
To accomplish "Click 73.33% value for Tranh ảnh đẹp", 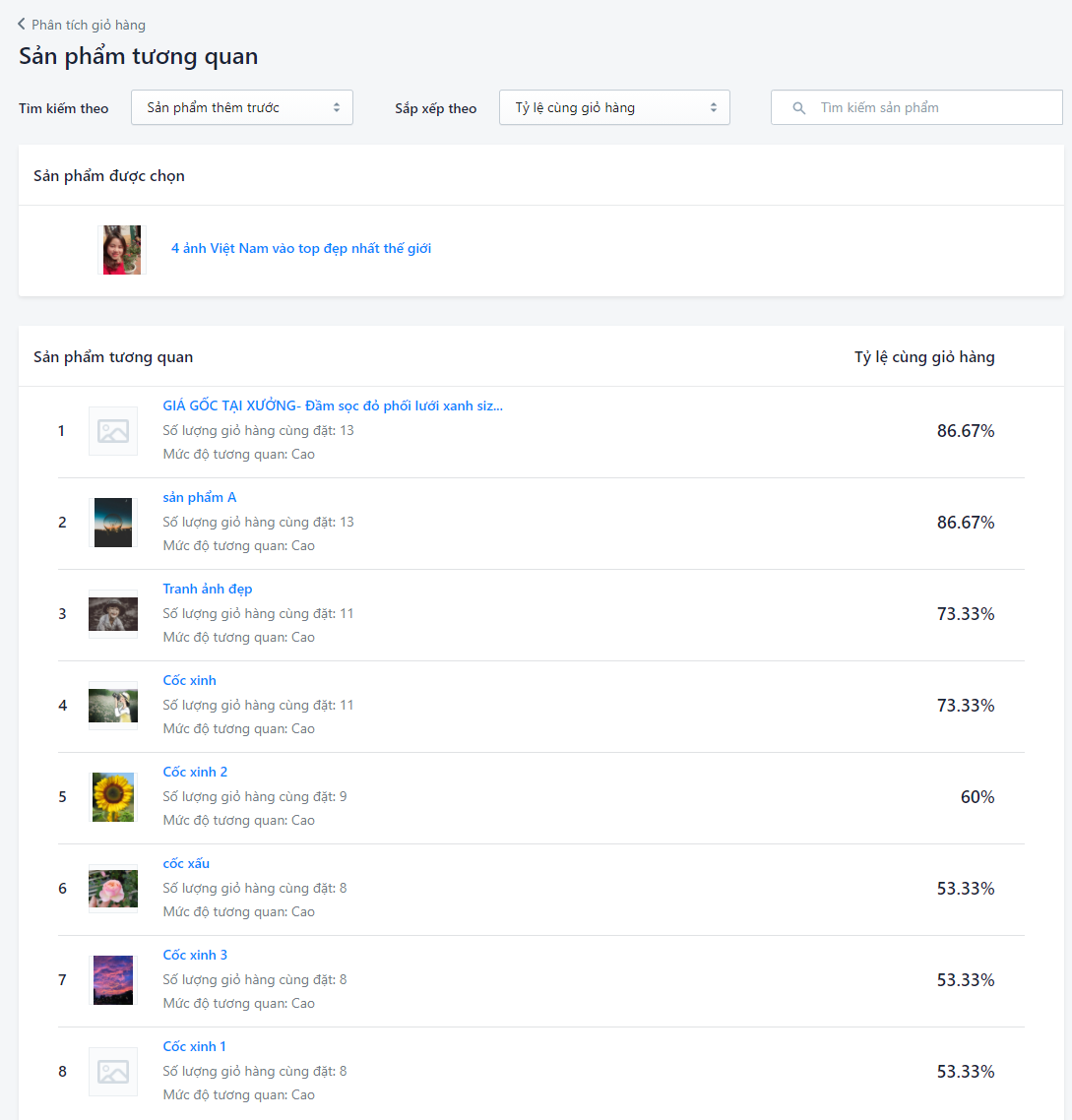I will click(x=966, y=614).
